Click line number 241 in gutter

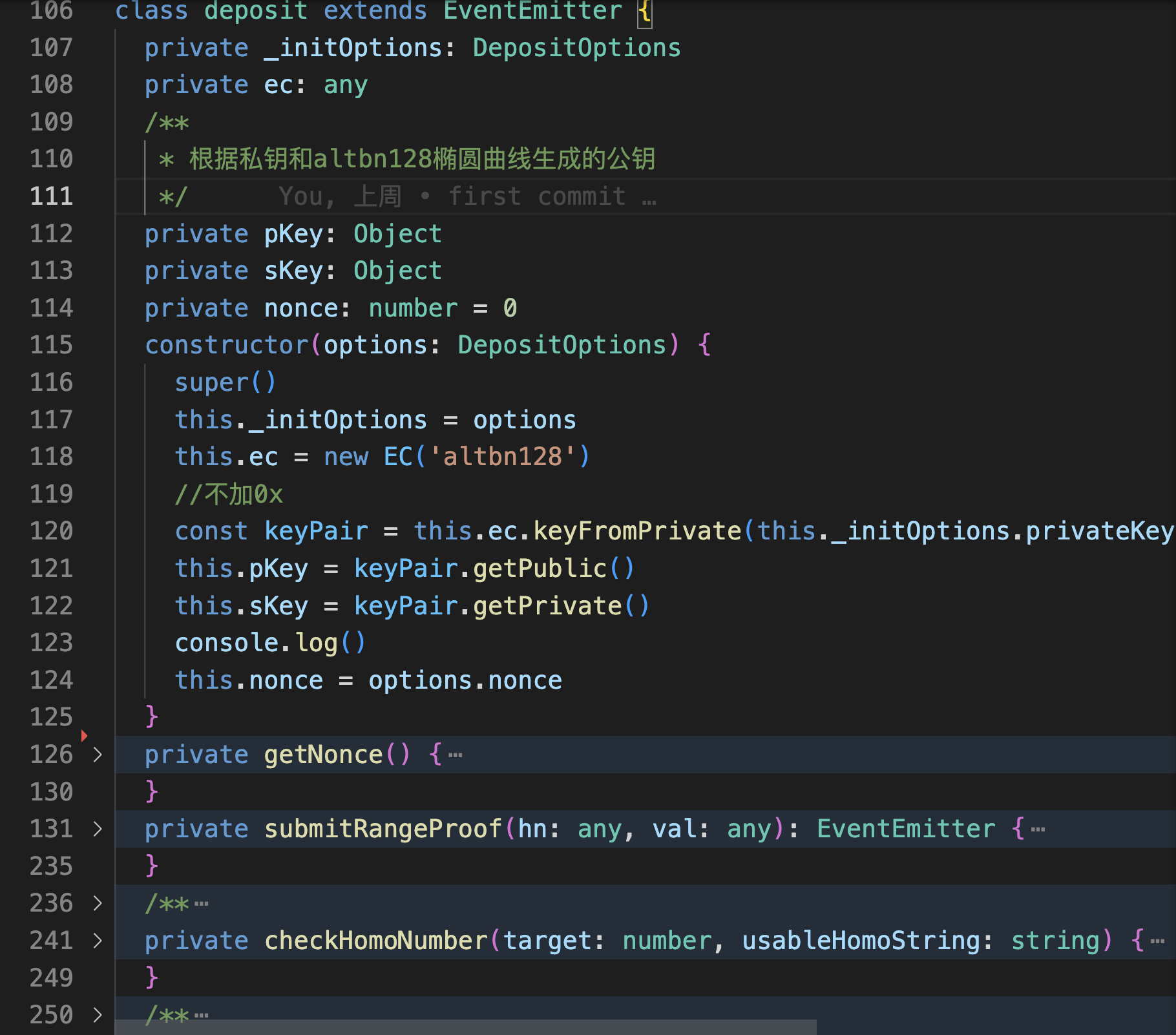click(x=52, y=941)
